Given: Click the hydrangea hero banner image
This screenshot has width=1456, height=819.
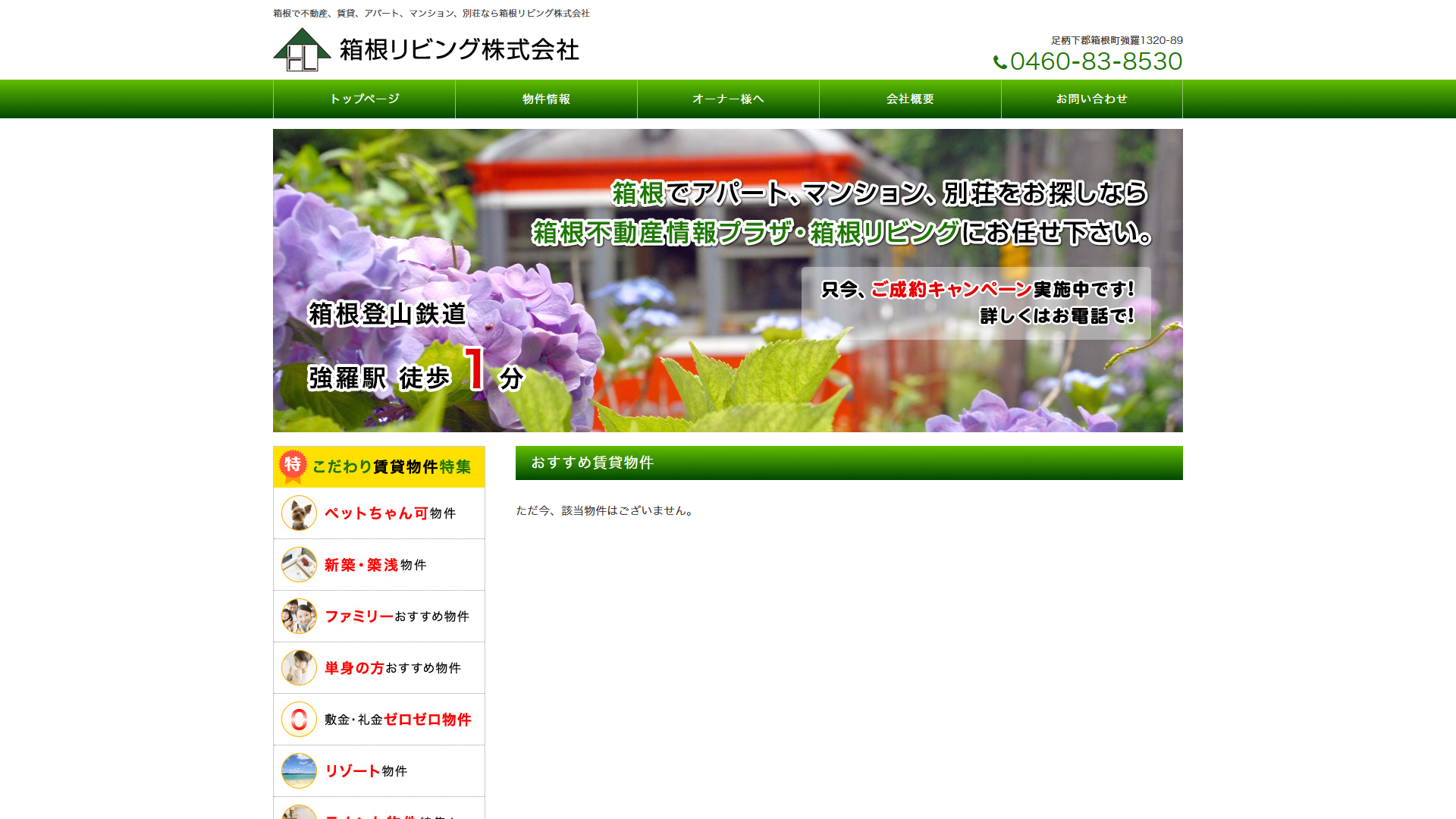Looking at the screenshot, I should (728, 281).
